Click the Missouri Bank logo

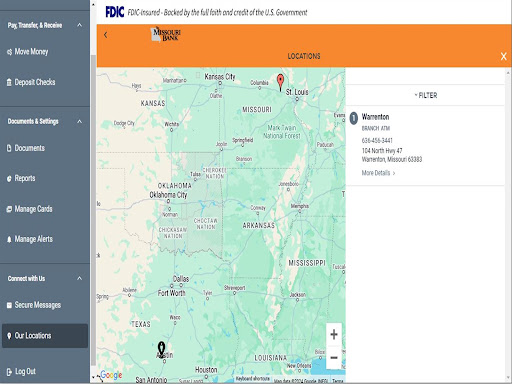[165, 34]
